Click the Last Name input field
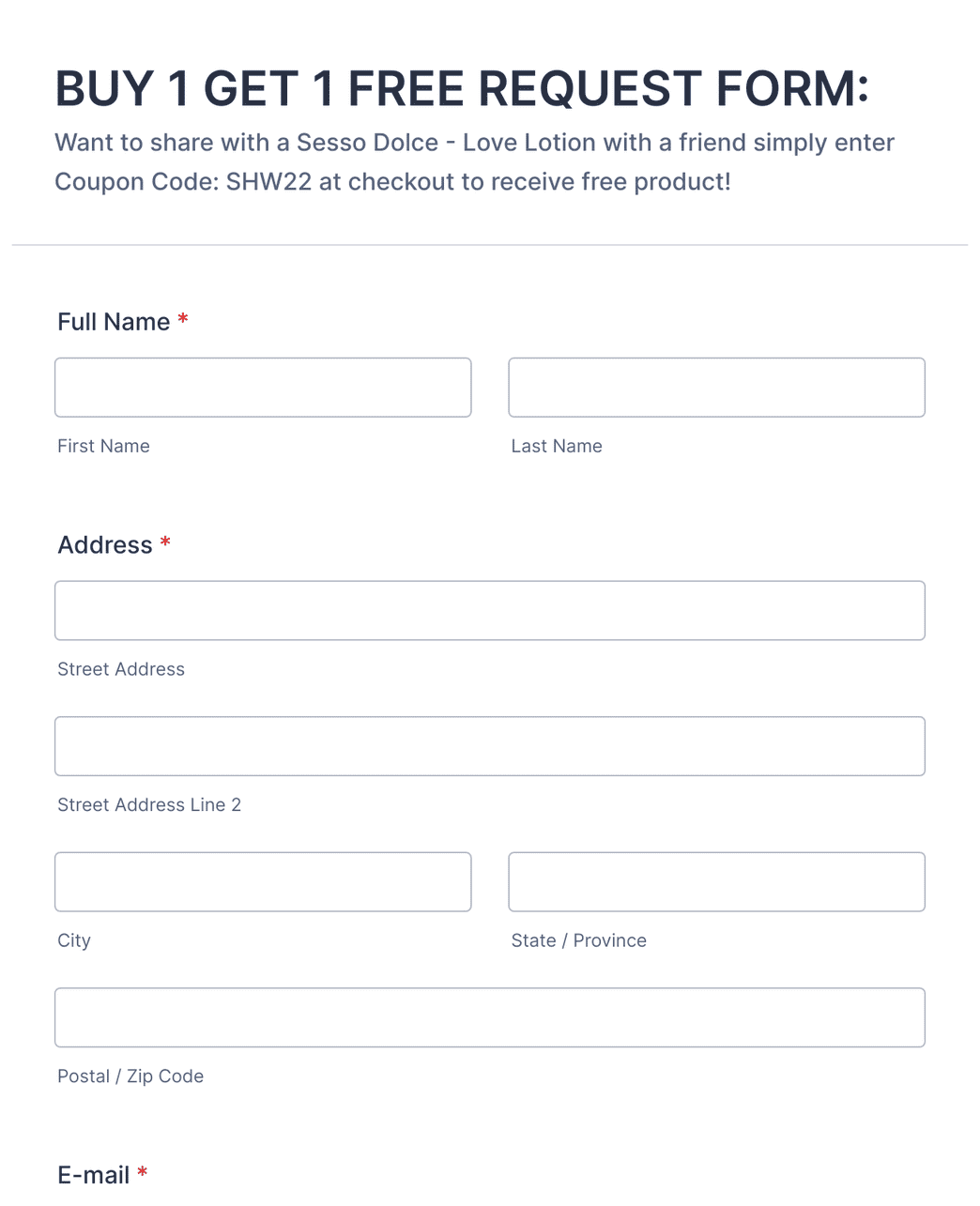The height and width of the screenshot is (1206, 980). coord(716,387)
